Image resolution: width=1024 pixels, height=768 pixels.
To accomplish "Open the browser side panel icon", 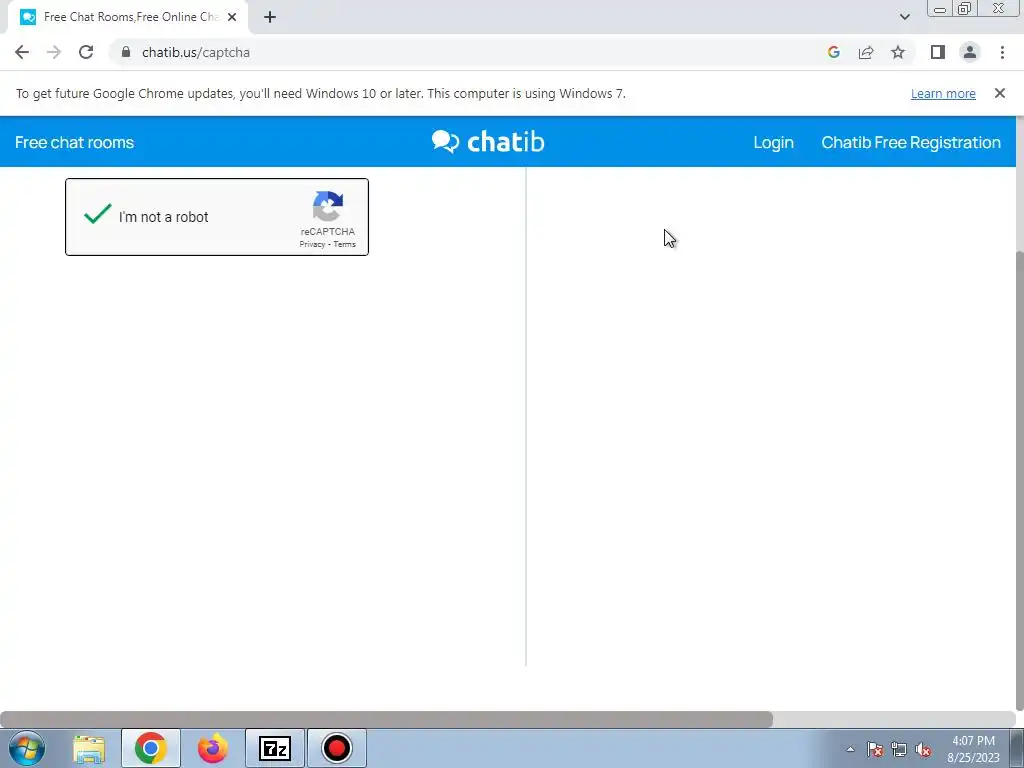I will tap(938, 52).
